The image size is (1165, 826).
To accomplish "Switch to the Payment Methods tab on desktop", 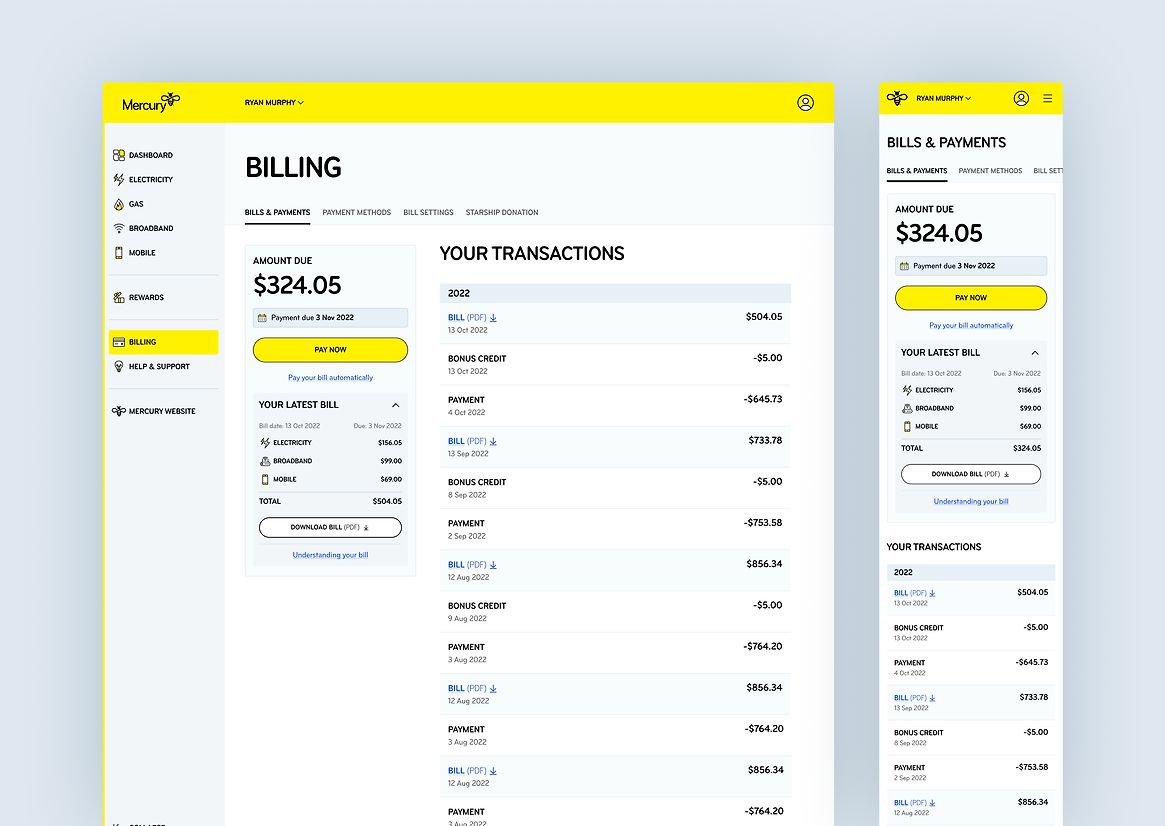I will tap(356, 212).
